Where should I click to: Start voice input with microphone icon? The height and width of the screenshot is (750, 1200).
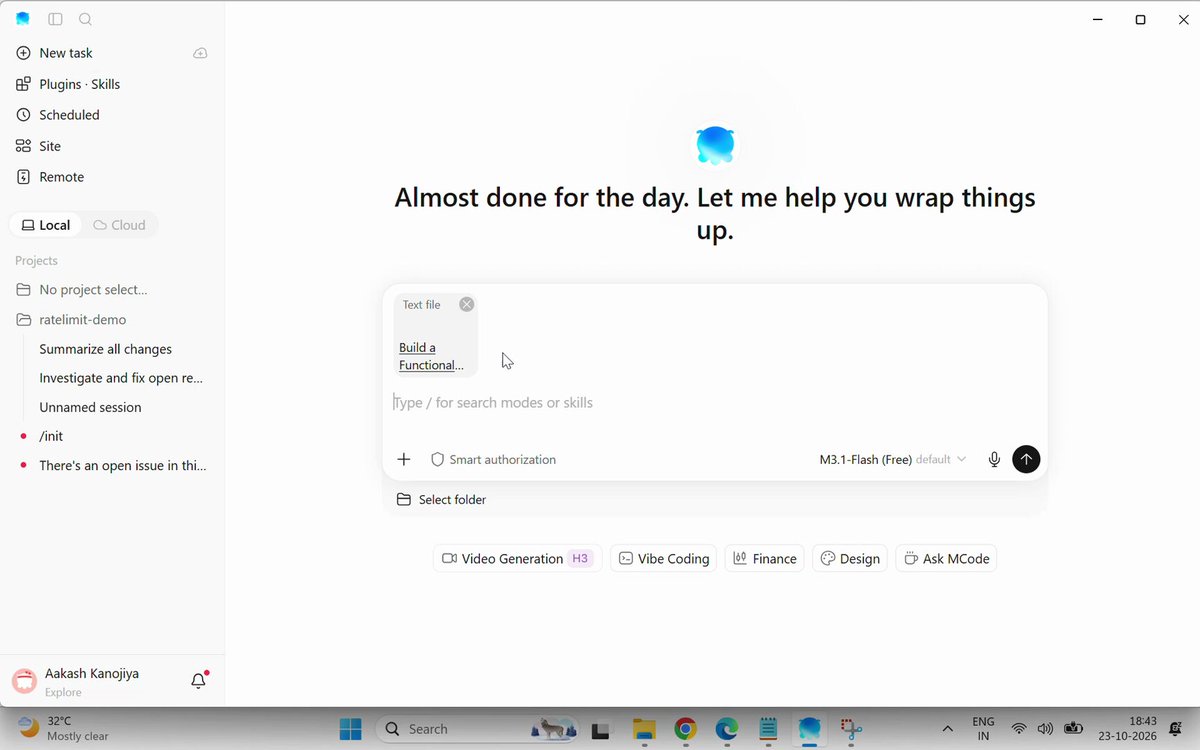(x=994, y=460)
